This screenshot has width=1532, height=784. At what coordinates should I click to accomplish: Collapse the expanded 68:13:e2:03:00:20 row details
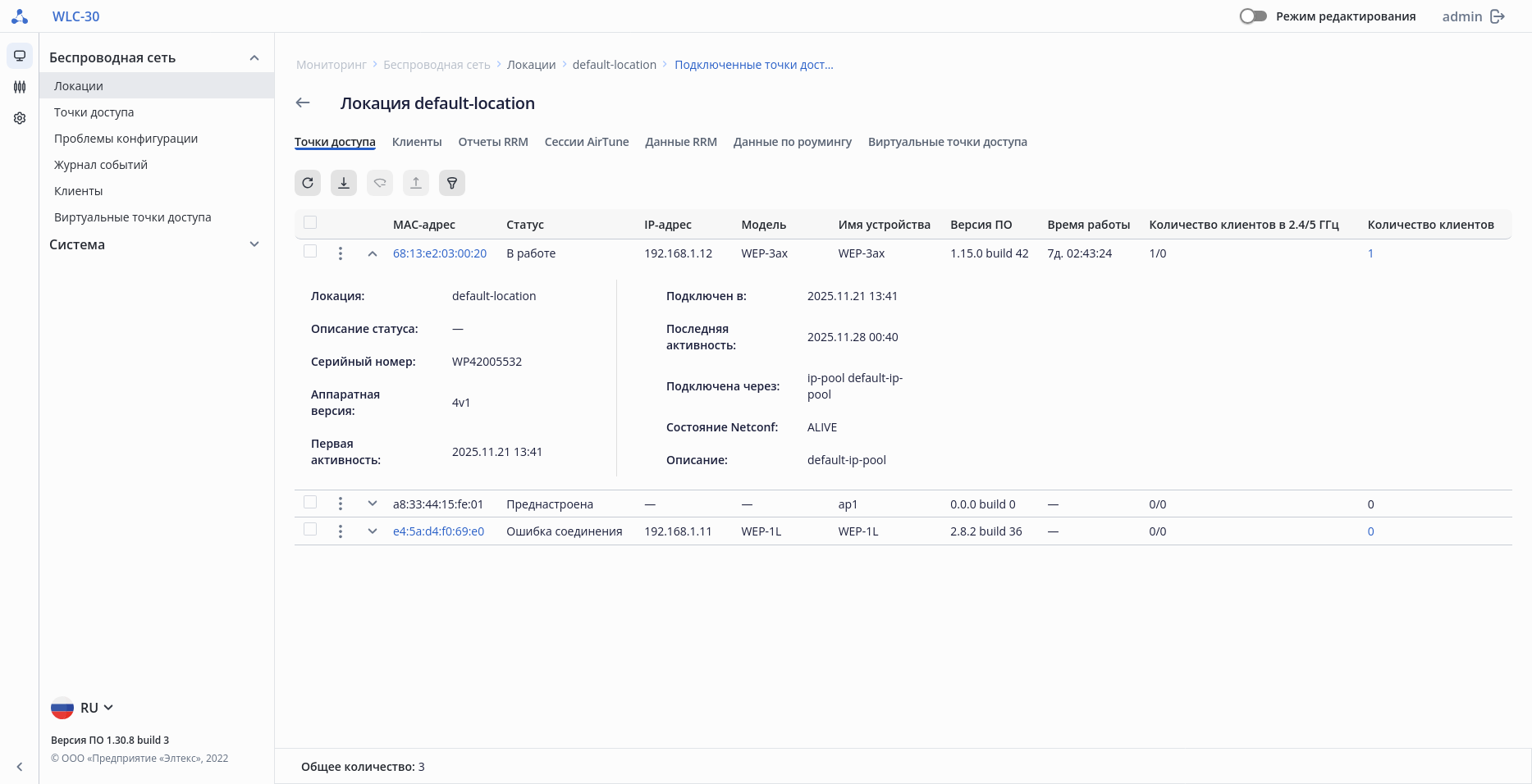click(x=373, y=253)
